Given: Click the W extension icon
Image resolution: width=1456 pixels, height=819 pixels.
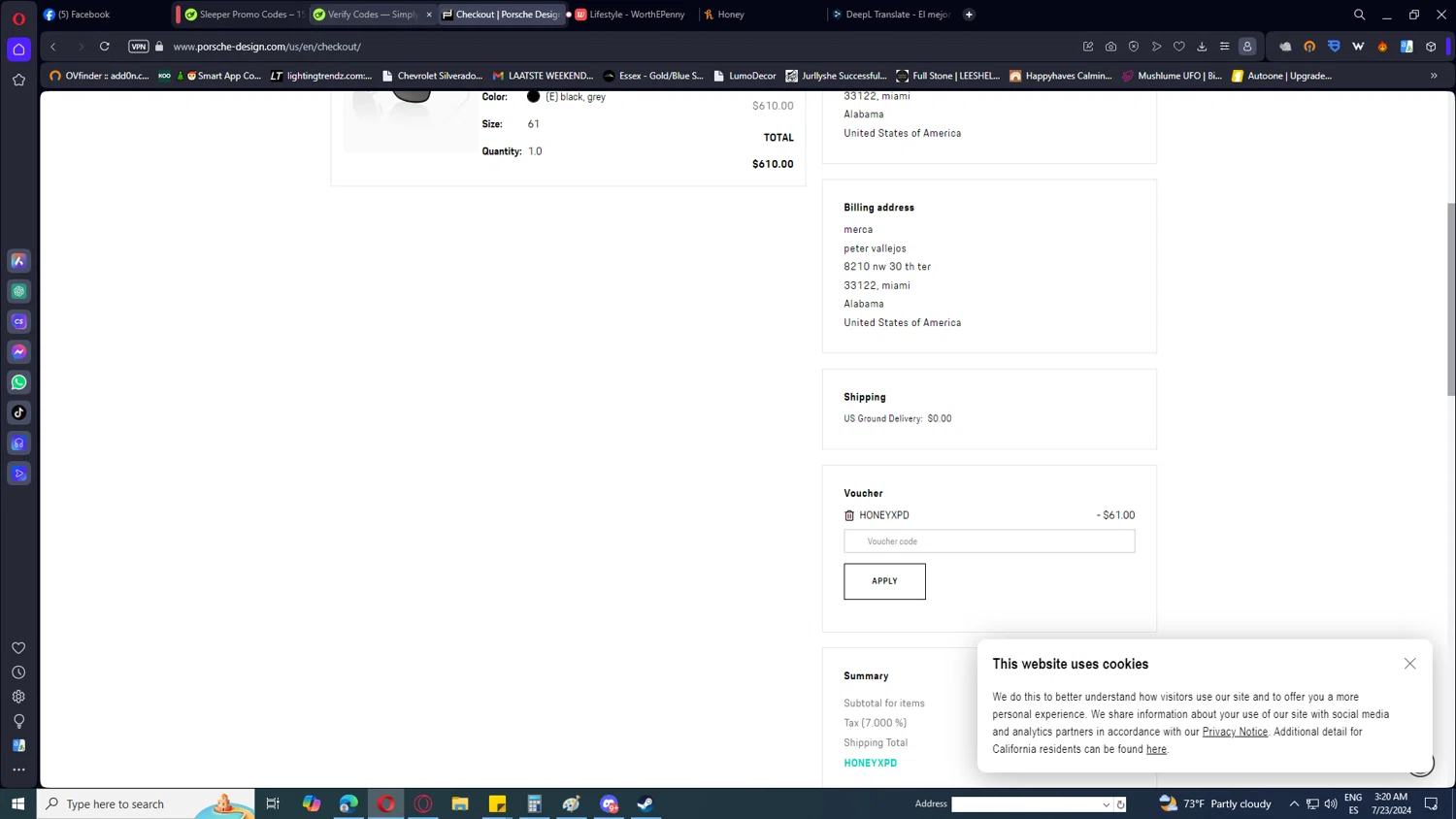Looking at the screenshot, I should pos(1358,47).
